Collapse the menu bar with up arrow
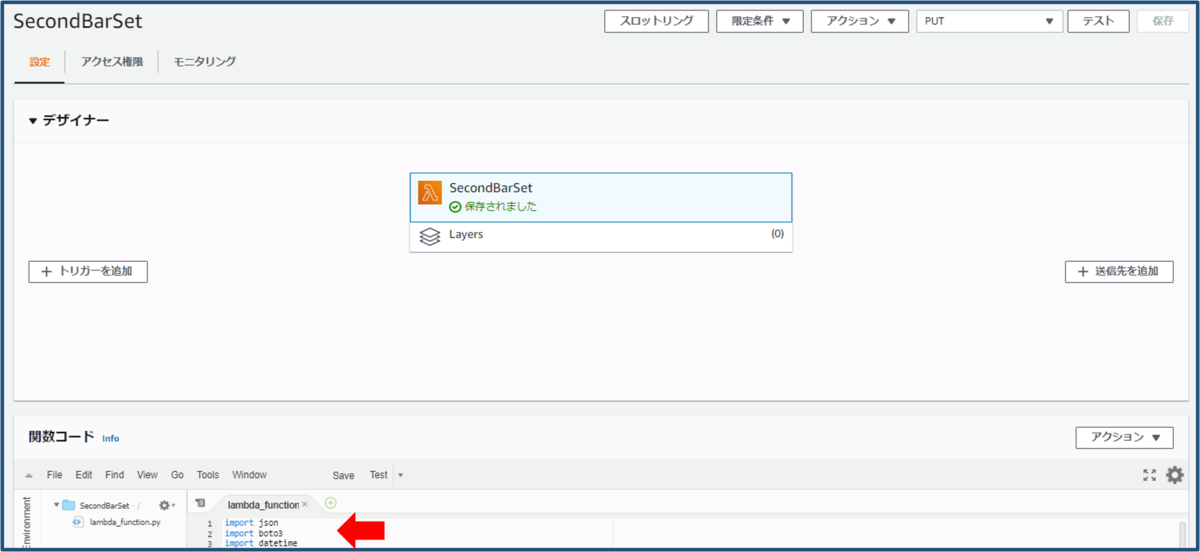 pos(28,476)
